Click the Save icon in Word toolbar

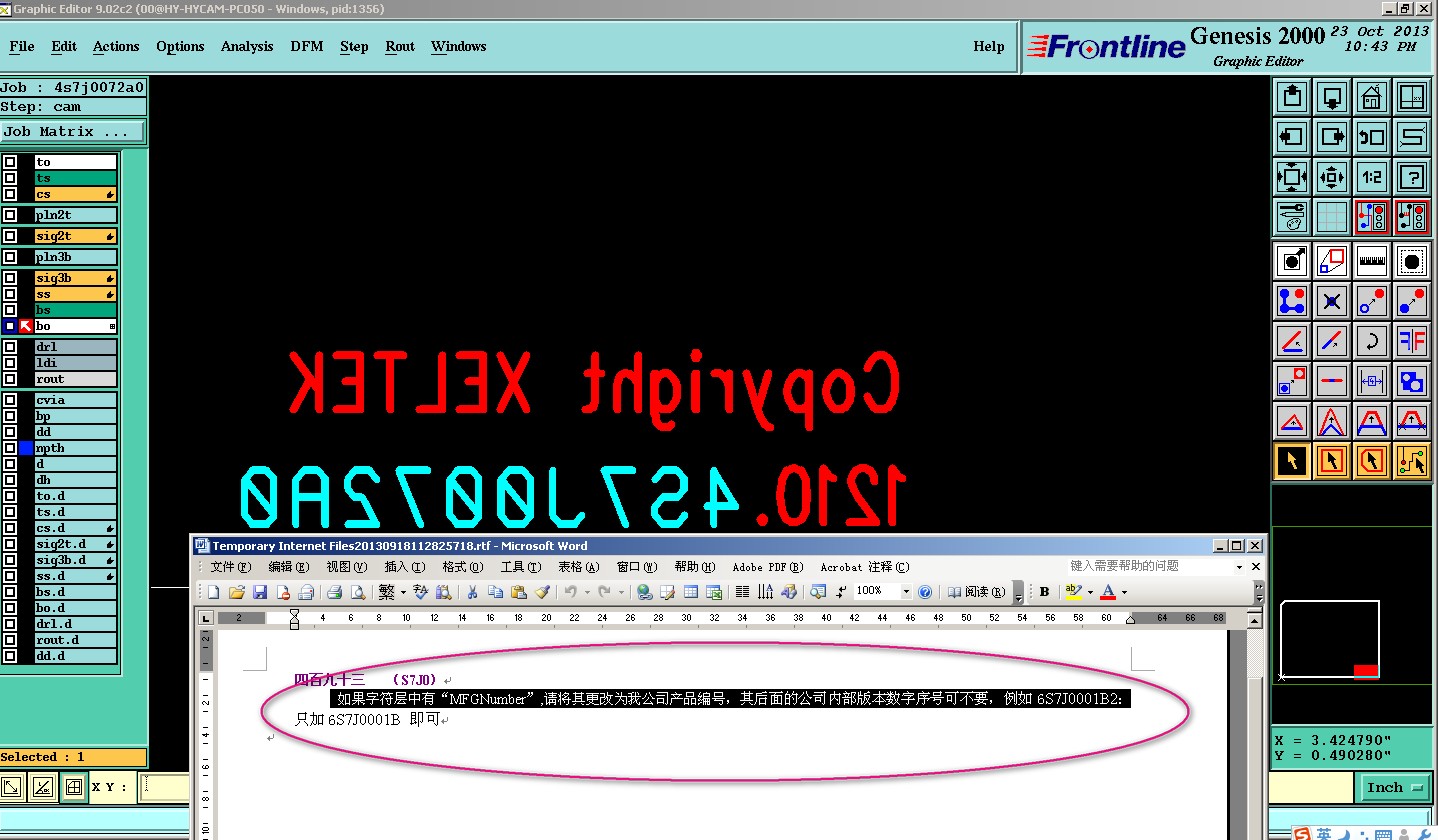click(x=260, y=592)
